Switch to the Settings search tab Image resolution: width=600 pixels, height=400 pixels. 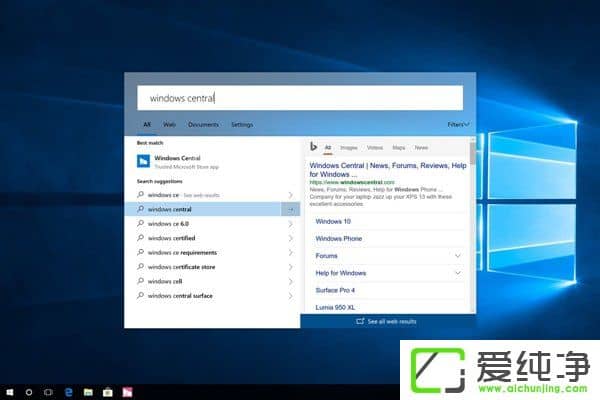click(242, 124)
